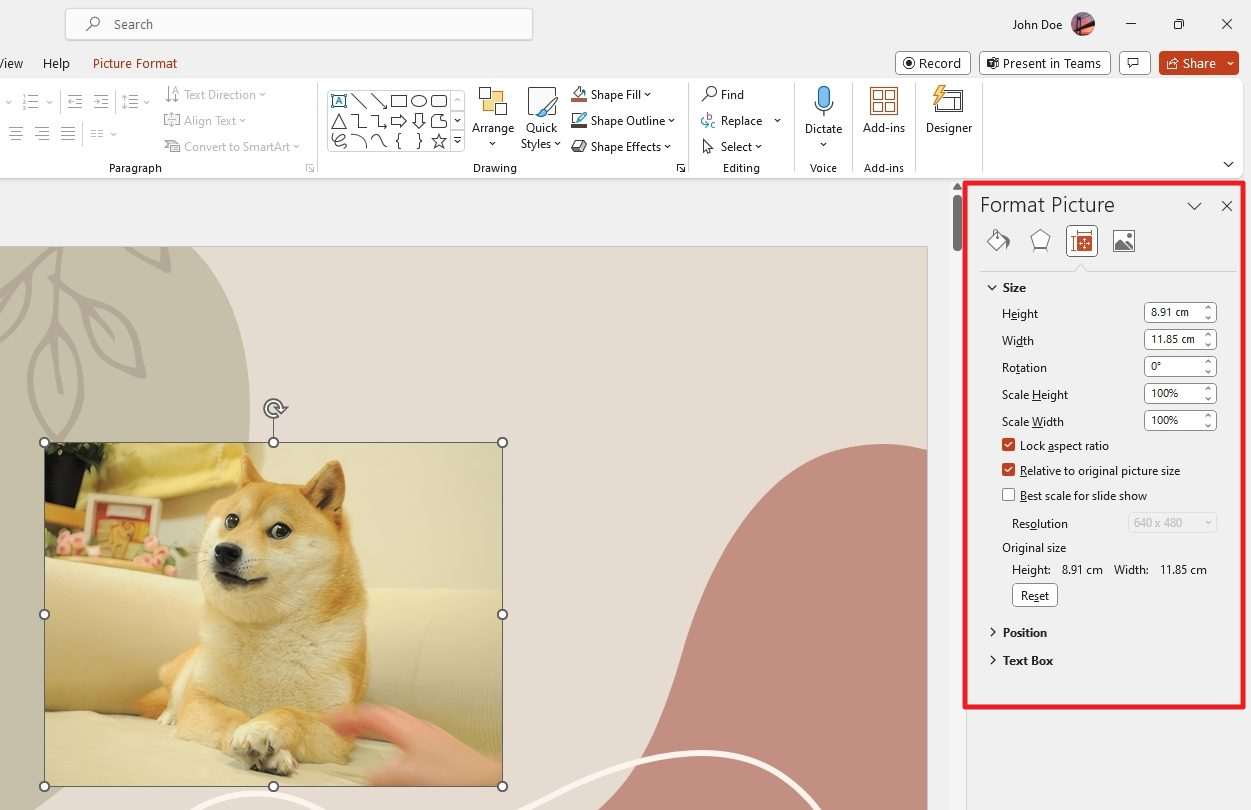Screen dimensions: 1251x810
Task: Enable Best scale for slide show
Action: point(1008,495)
